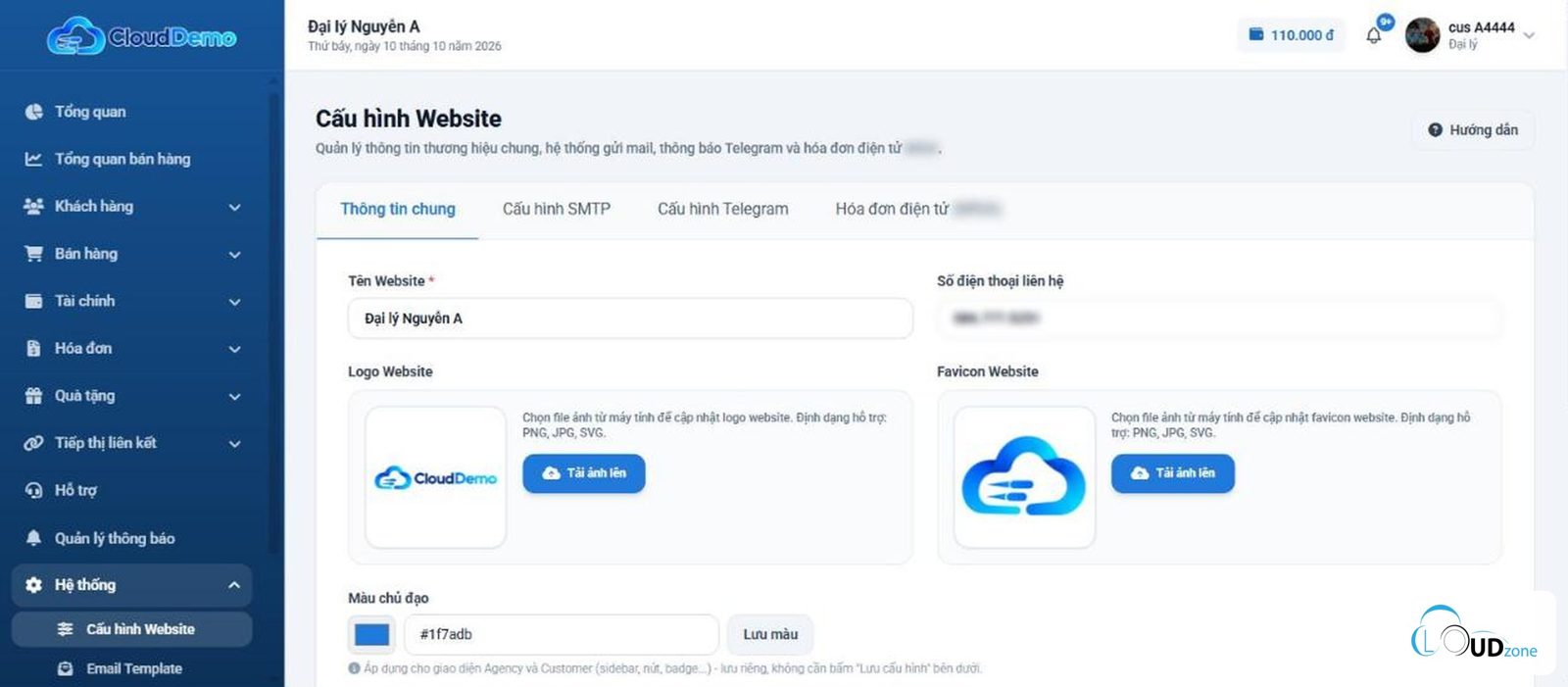Click the Favicon Website preview thumbnail
This screenshot has width=1568, height=687.
pyautogui.click(x=1024, y=477)
